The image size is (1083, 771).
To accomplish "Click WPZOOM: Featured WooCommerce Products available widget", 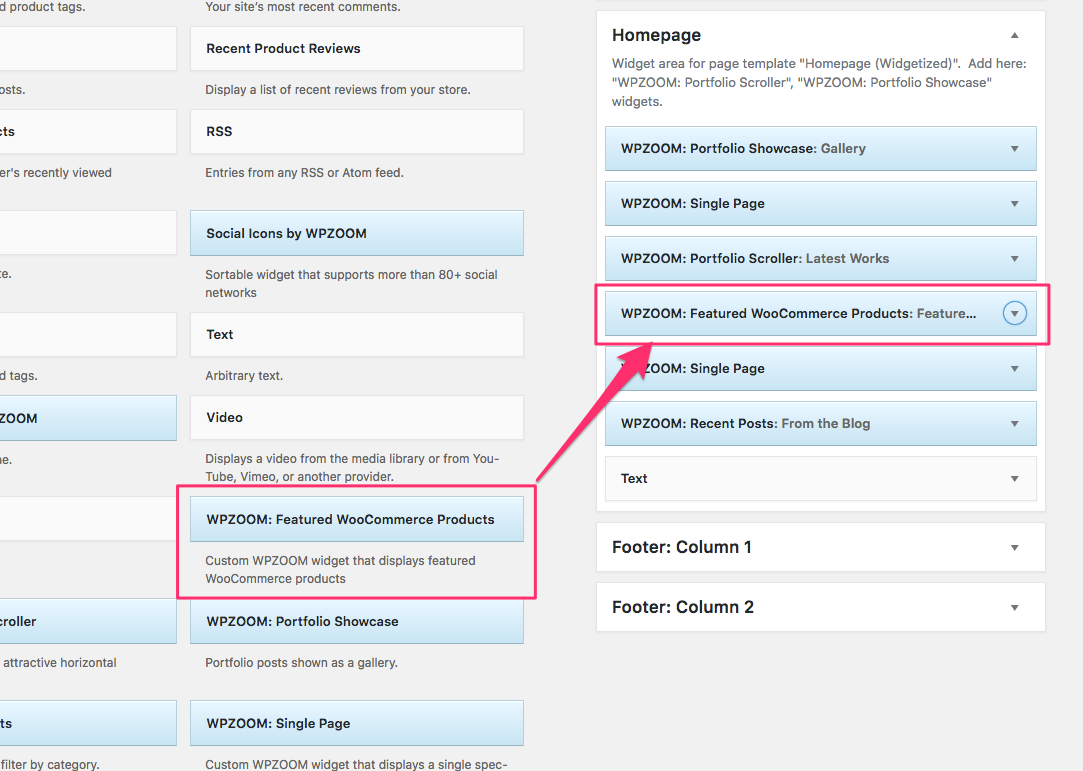I will (x=356, y=520).
